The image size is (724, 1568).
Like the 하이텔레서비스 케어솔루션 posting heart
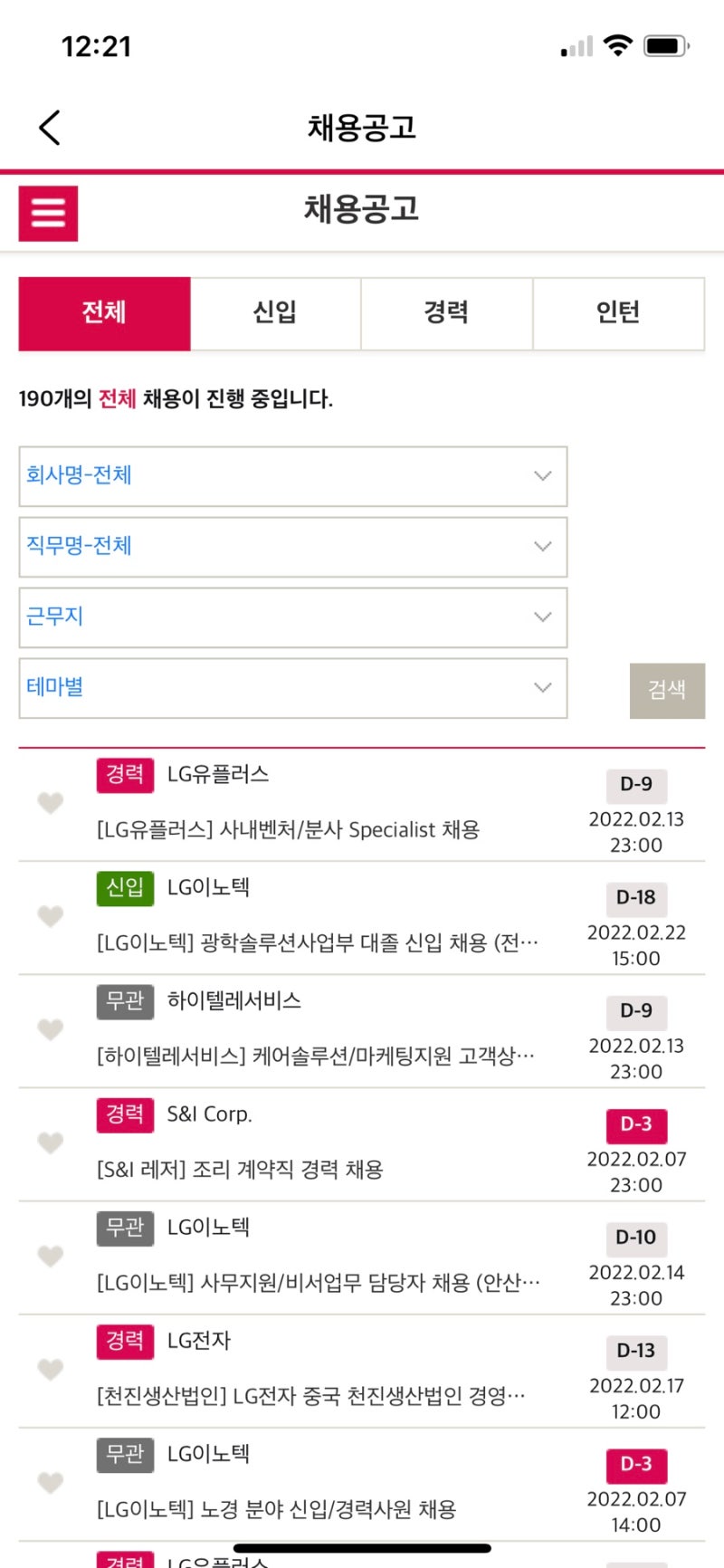[51, 1029]
